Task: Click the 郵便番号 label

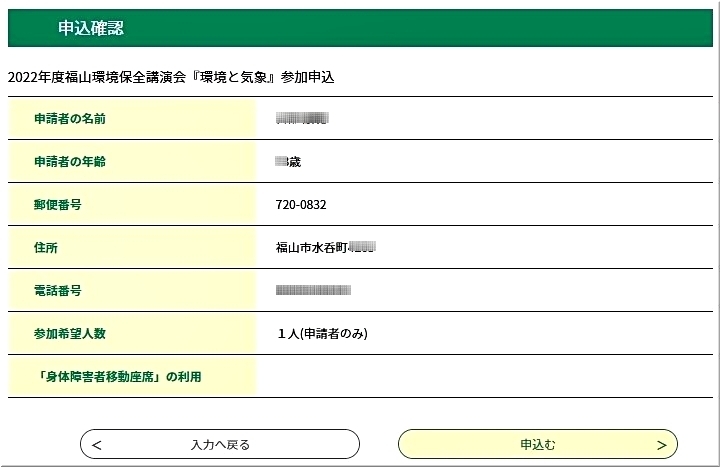Action: (57, 205)
